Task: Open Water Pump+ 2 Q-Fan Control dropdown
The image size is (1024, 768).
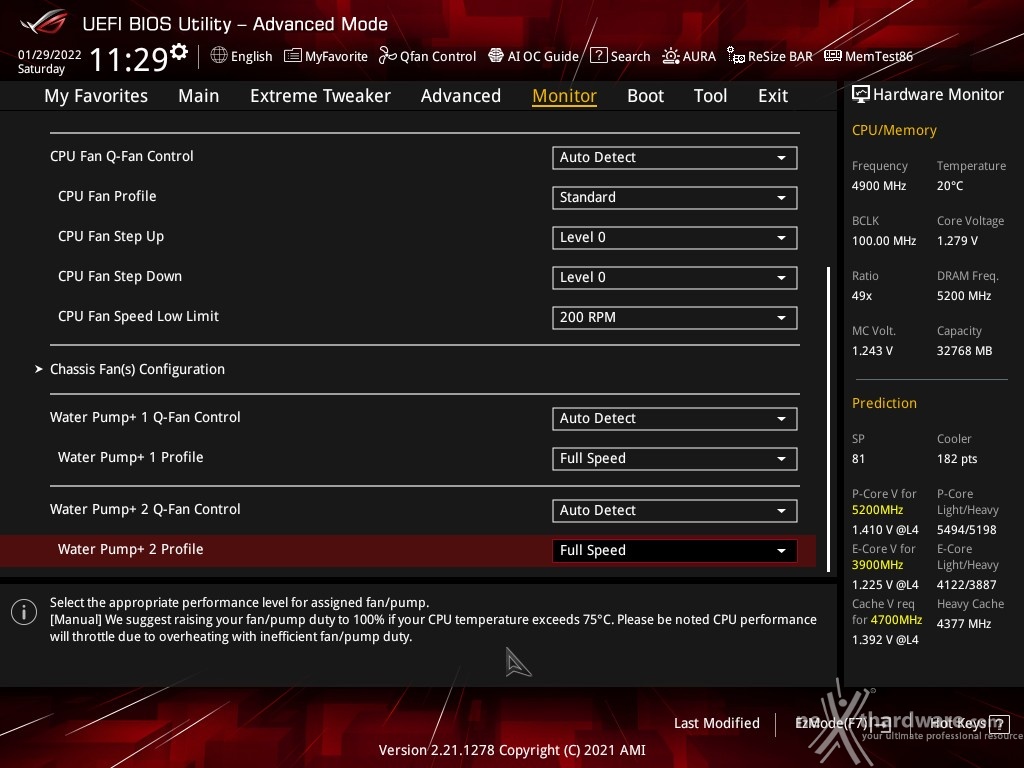Action: (675, 511)
